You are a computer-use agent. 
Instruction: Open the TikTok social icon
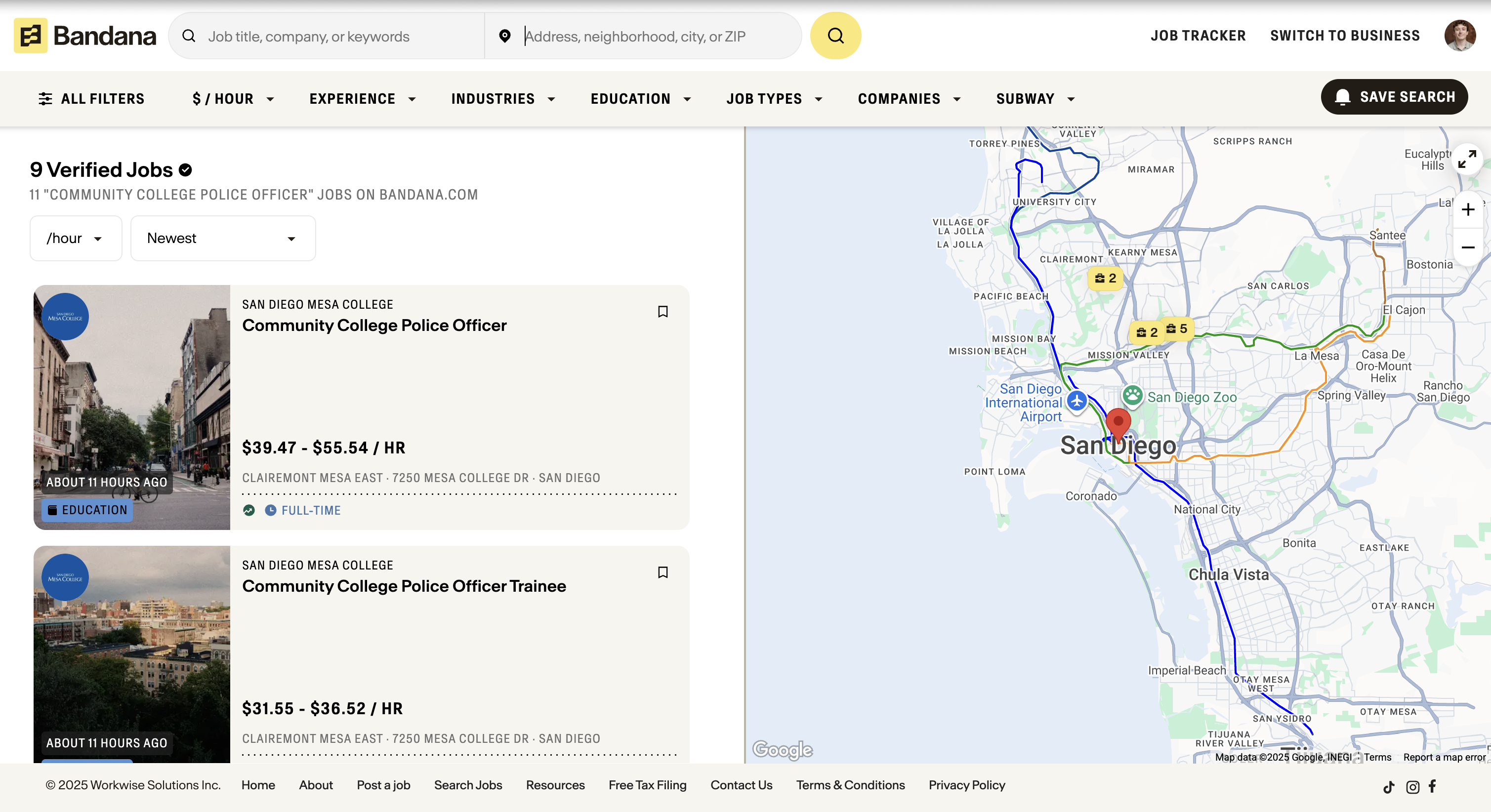point(1389,786)
